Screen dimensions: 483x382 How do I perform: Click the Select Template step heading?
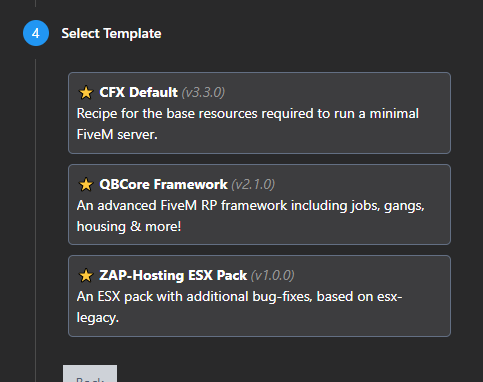click(x=111, y=33)
